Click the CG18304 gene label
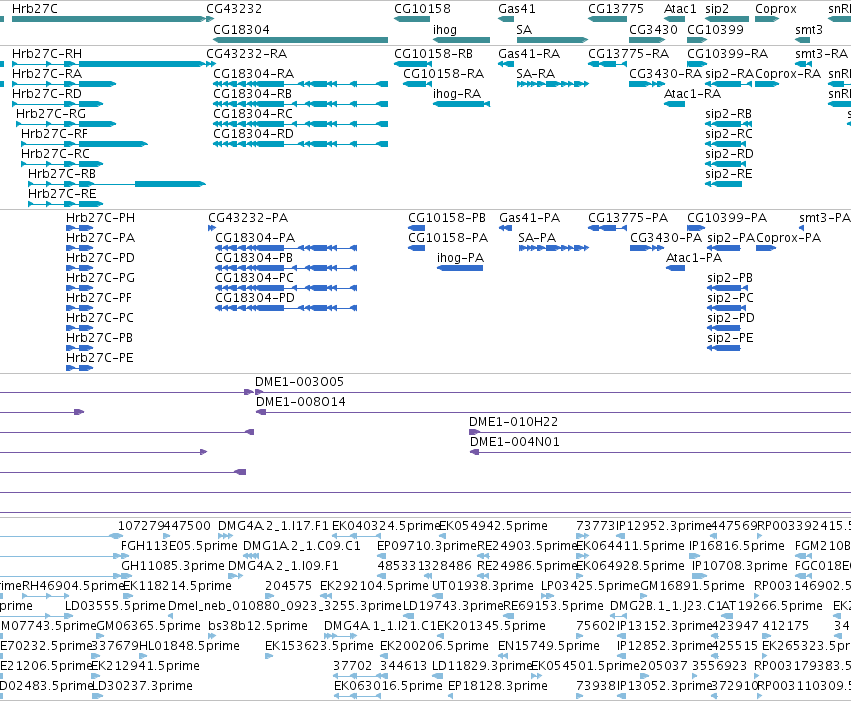The image size is (851, 701). click(x=241, y=29)
